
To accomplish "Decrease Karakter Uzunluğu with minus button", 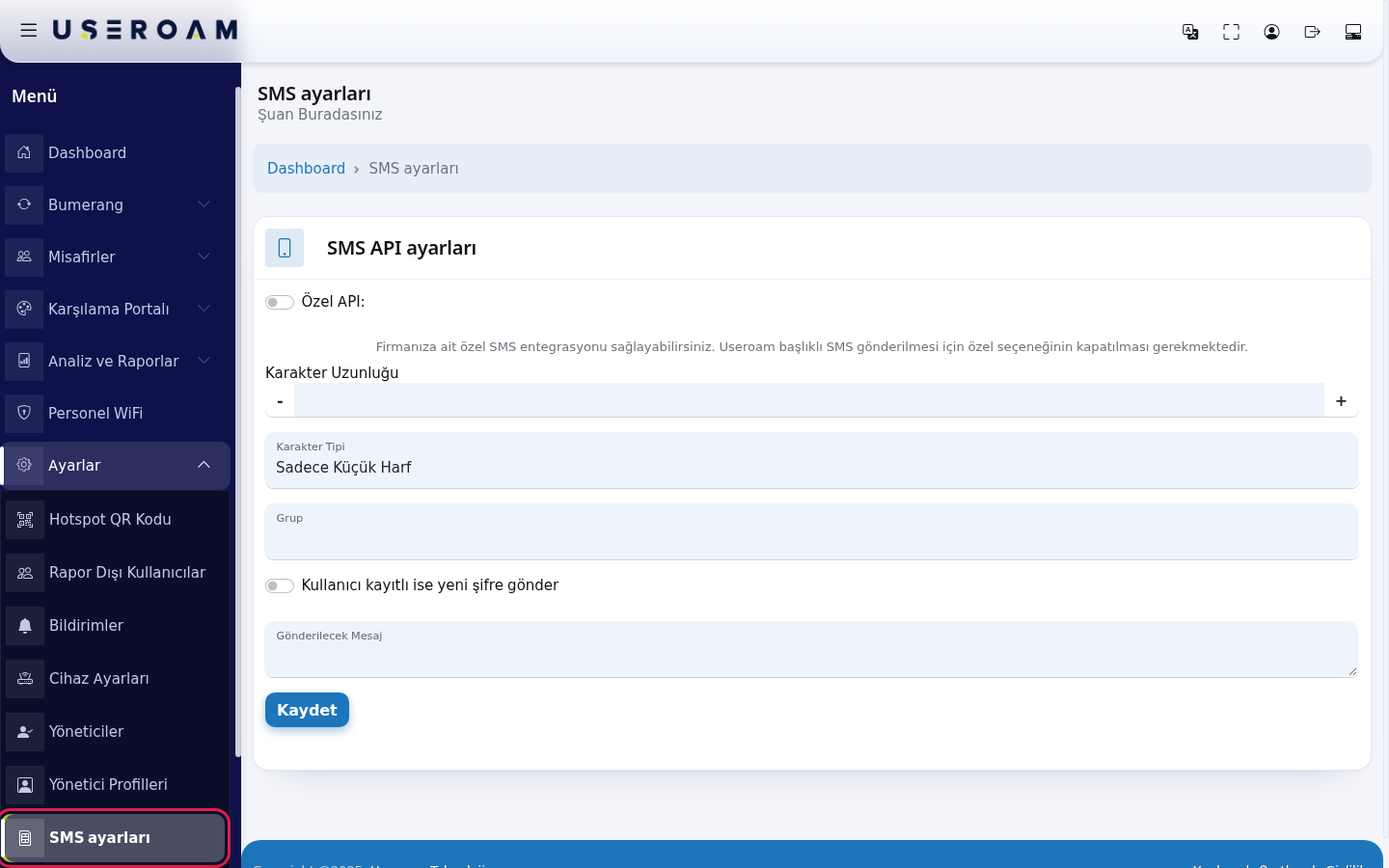I will click(280, 400).
